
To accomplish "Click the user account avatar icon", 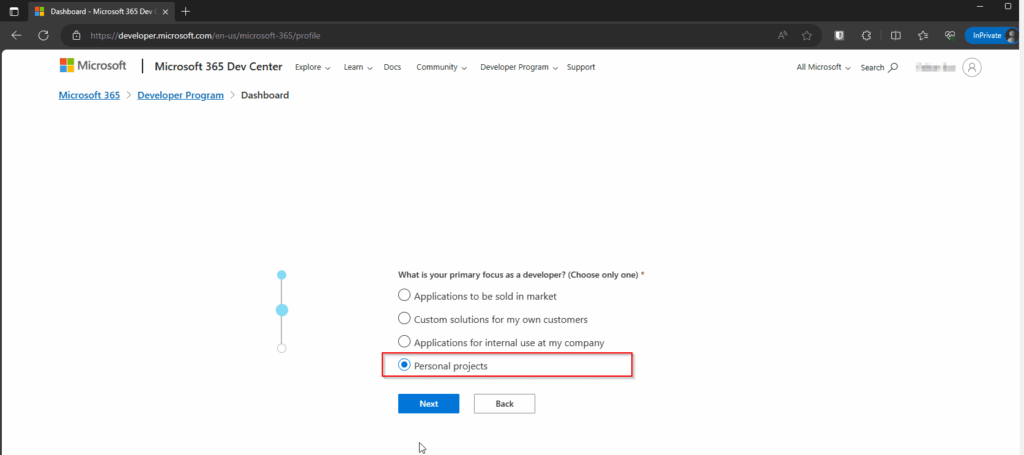I will coord(971,67).
